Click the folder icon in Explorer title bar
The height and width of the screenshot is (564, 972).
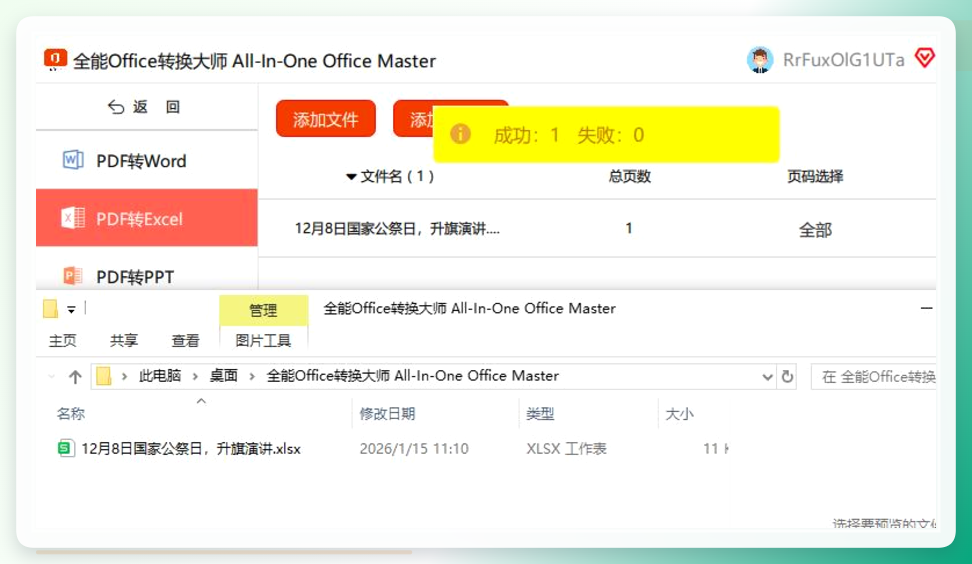pos(50,308)
